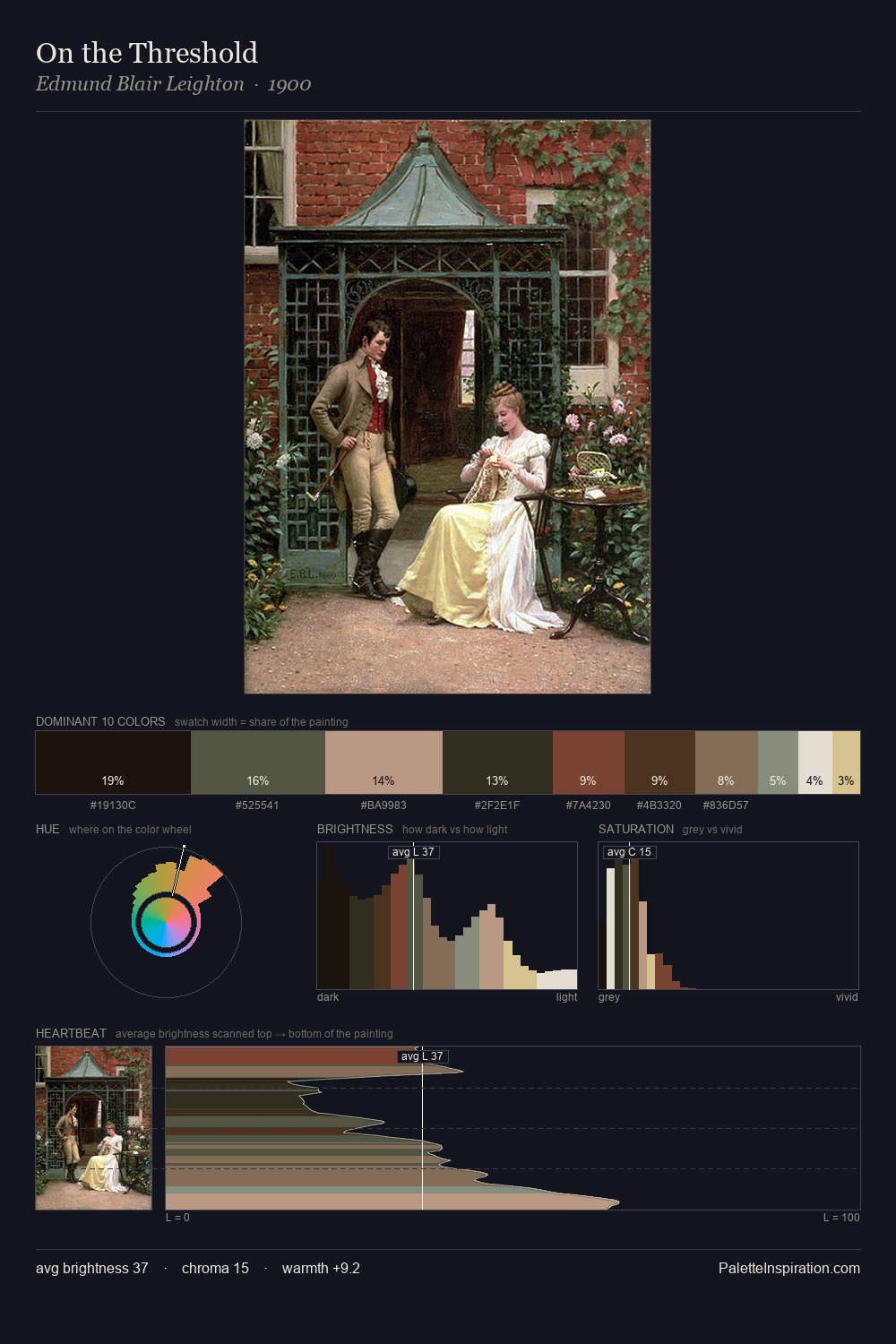The width and height of the screenshot is (896, 1344).
Task: Select the #4B3320 brown swatch
Action: (659, 762)
